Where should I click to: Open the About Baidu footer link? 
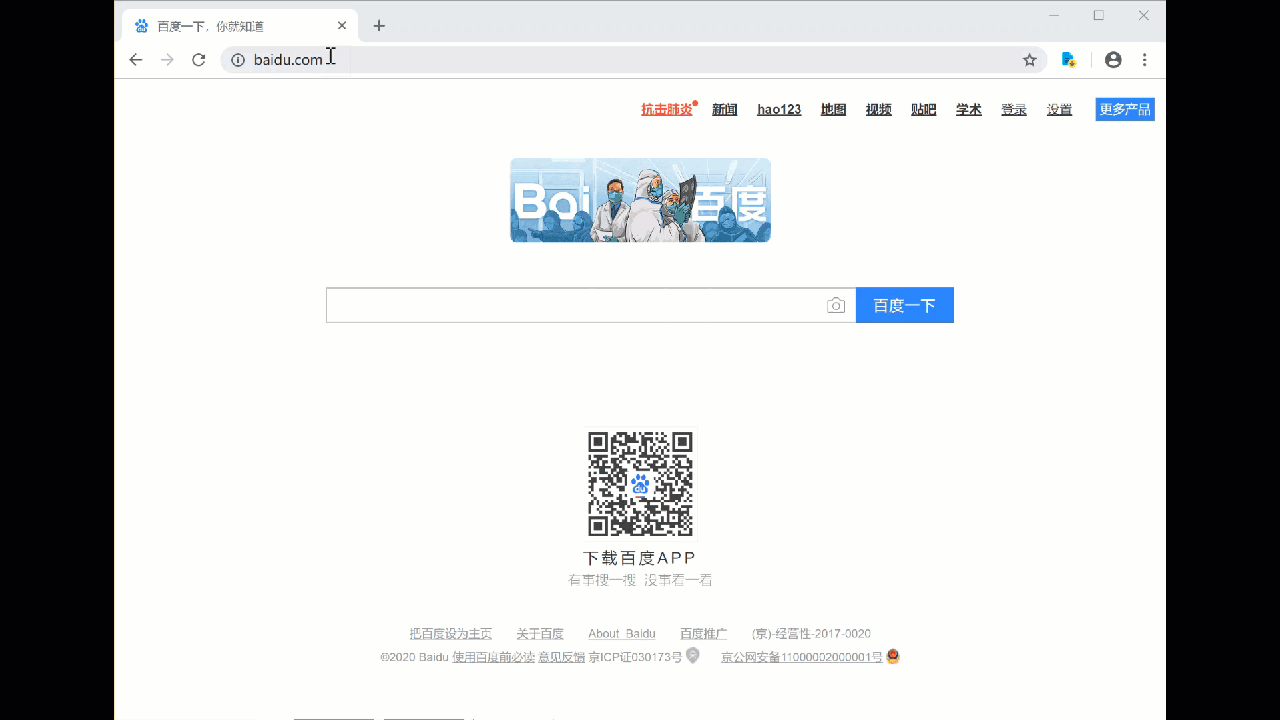[x=622, y=634]
